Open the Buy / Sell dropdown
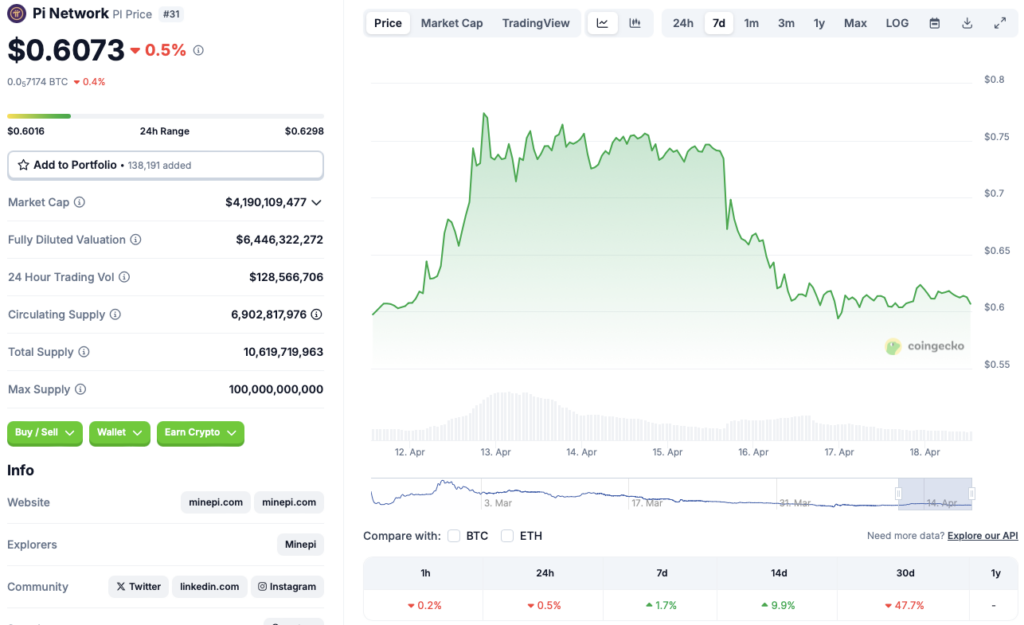This screenshot has width=1024, height=625. coord(44,433)
